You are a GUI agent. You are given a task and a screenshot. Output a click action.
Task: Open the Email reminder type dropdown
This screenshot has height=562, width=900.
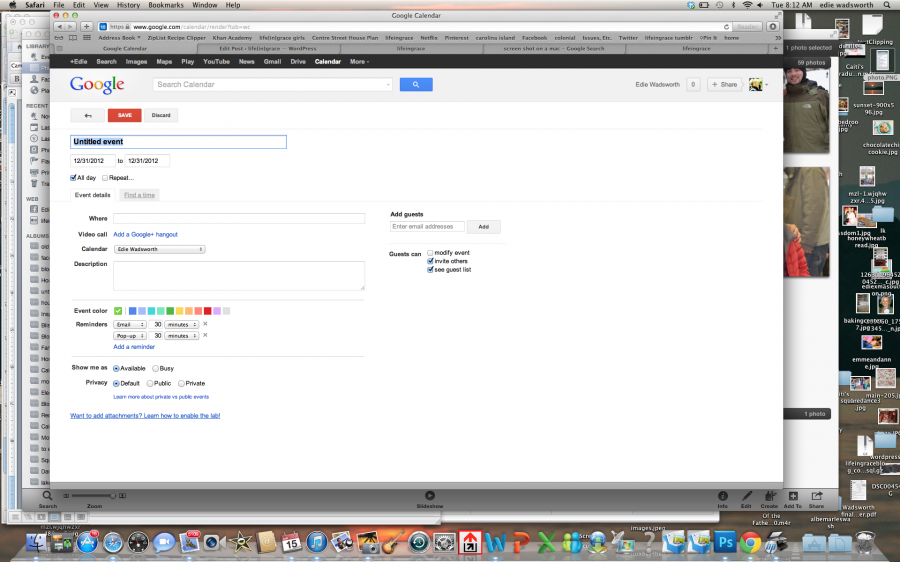click(x=130, y=324)
